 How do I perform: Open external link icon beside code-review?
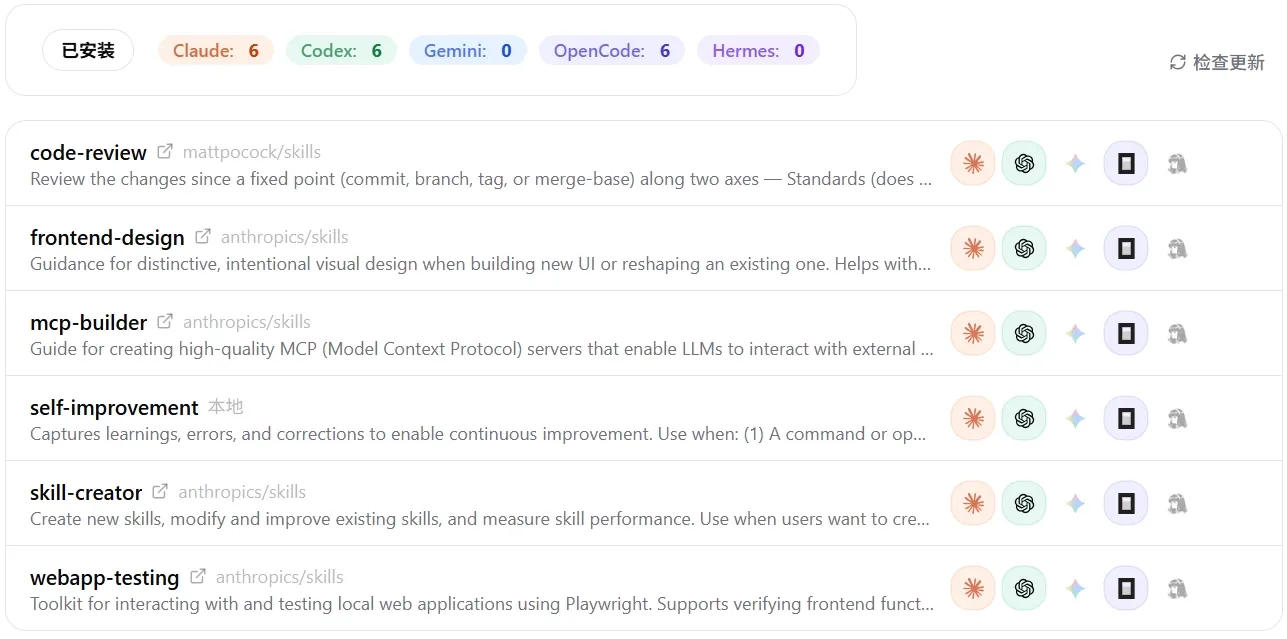coord(165,152)
